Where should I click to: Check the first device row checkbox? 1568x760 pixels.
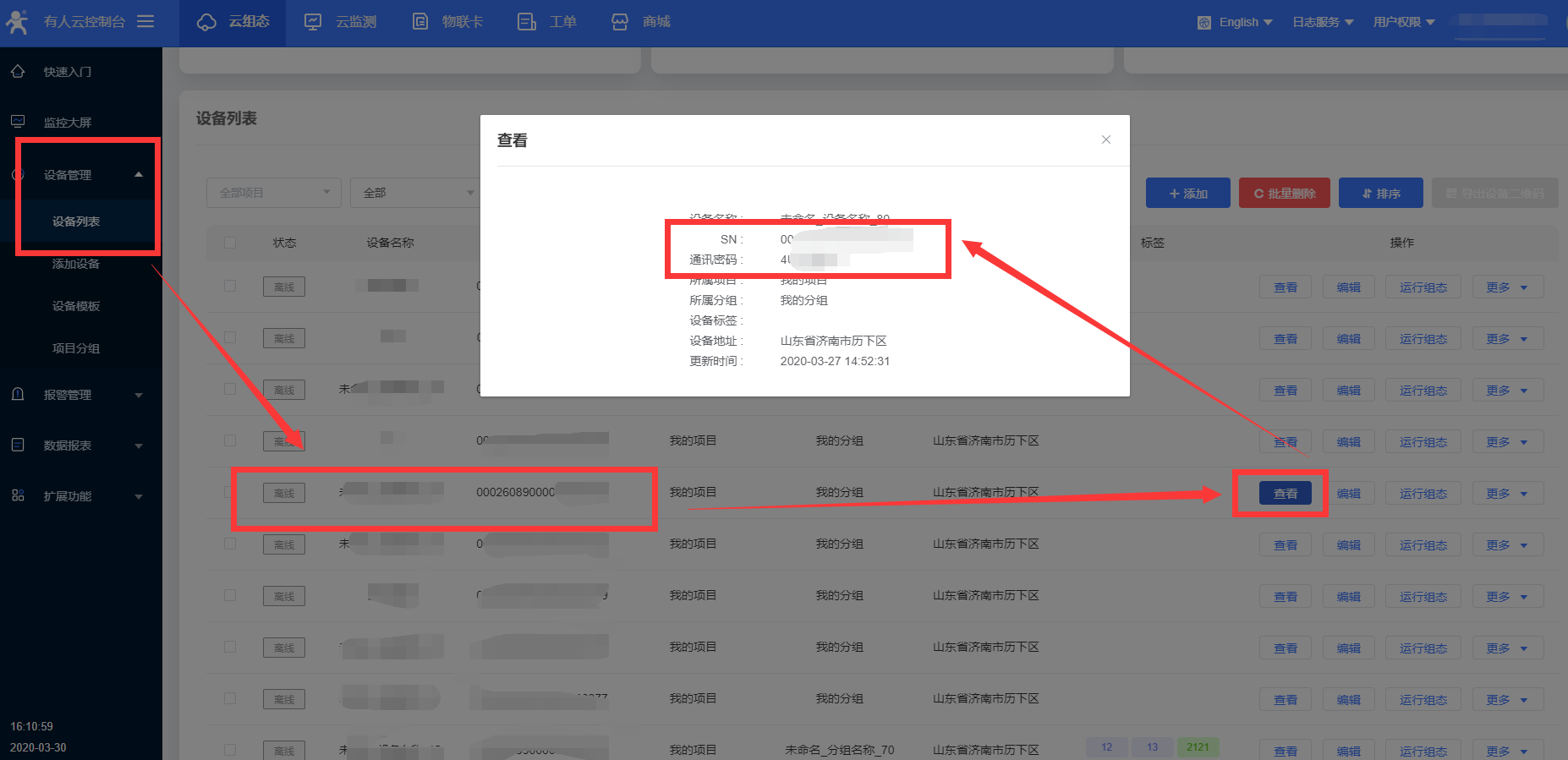pyautogui.click(x=230, y=287)
